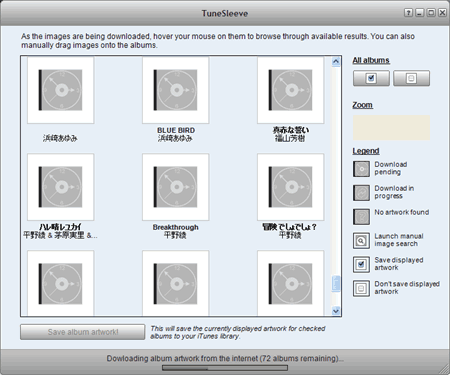
Task: Open help via the question mark button
Action: click(408, 13)
